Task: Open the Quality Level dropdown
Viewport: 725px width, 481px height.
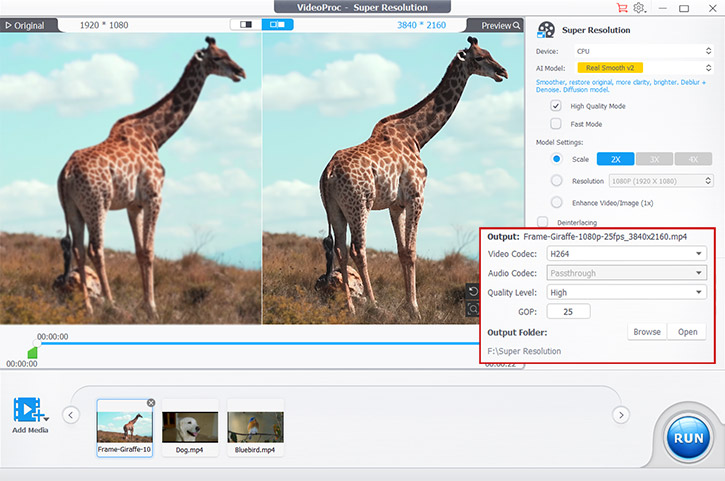Action: point(626,292)
